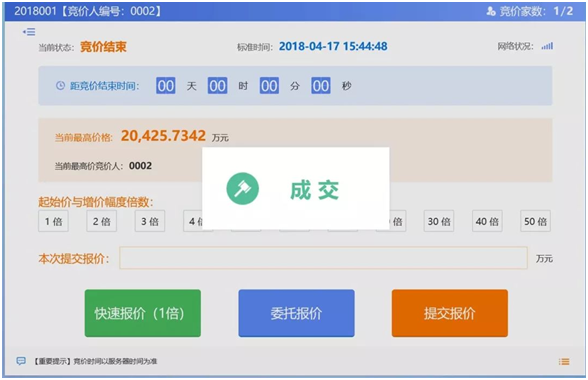
Task: Open the orange list icon at bottom right
Action: tap(564, 362)
